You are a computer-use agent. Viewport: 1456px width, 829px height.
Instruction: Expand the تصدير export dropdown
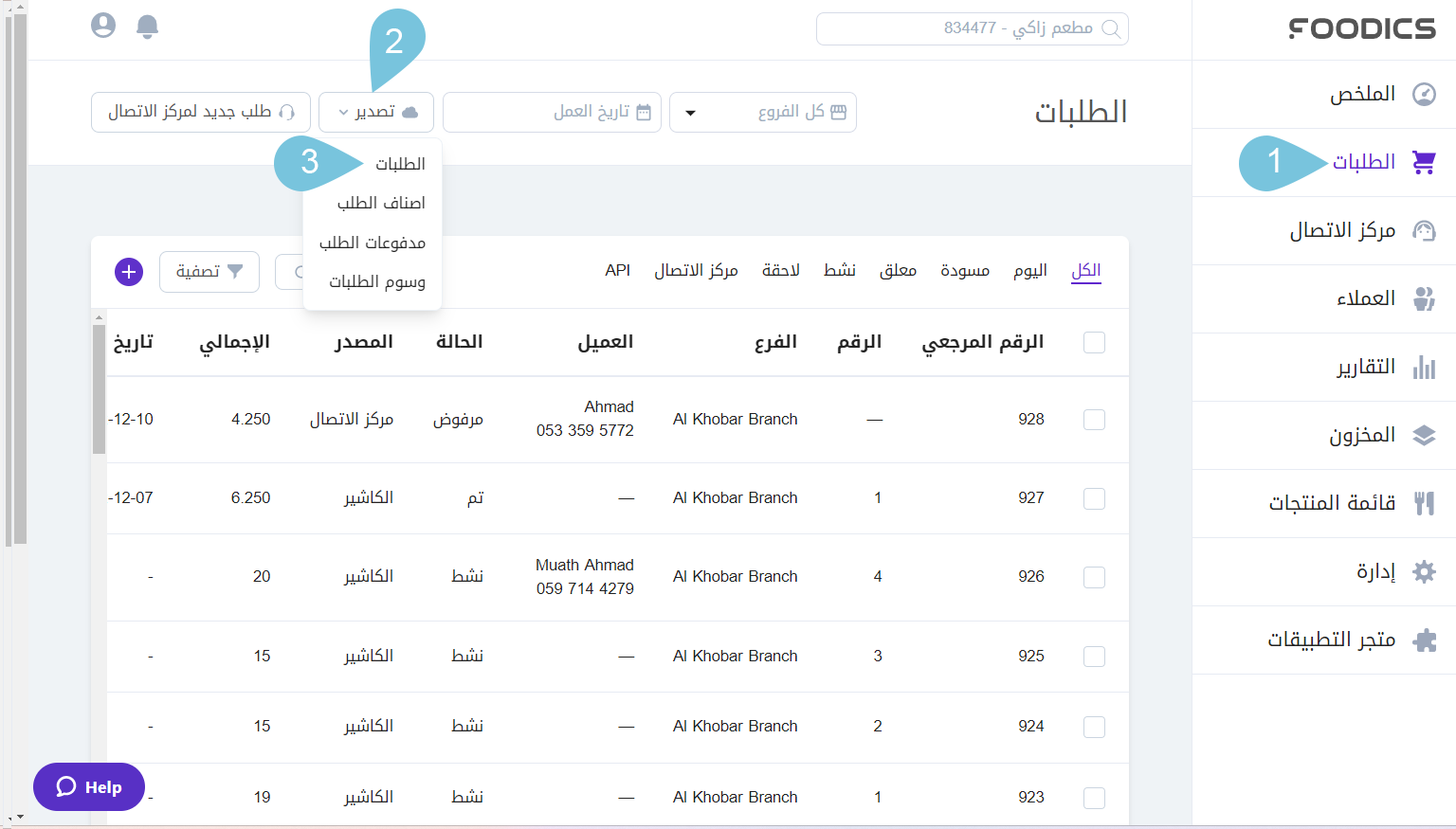click(375, 112)
